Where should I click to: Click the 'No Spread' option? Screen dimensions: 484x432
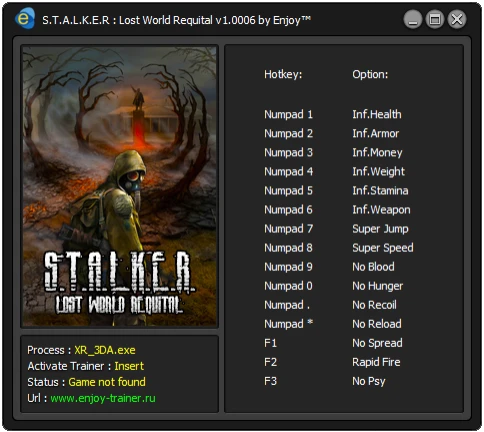377,343
